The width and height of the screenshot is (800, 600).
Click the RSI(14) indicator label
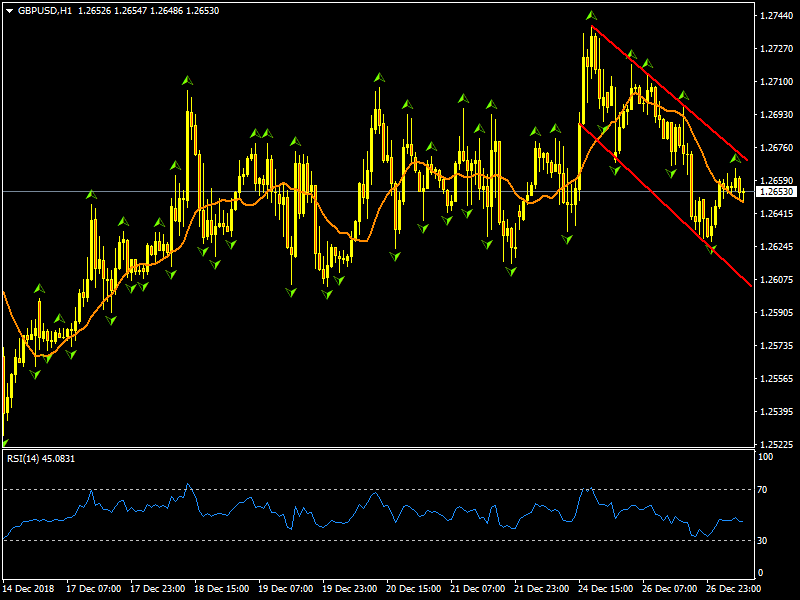[x=42, y=459]
